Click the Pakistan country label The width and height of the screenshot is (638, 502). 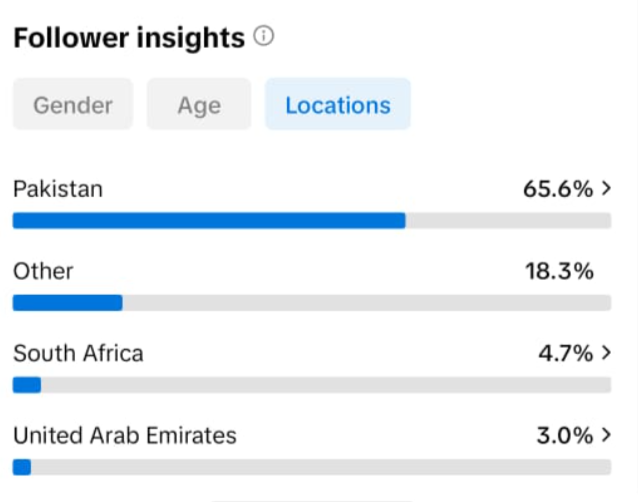point(57,188)
